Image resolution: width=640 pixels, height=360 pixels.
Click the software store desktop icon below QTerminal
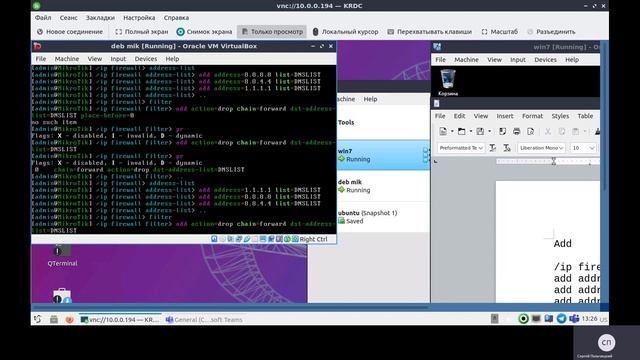62,296
